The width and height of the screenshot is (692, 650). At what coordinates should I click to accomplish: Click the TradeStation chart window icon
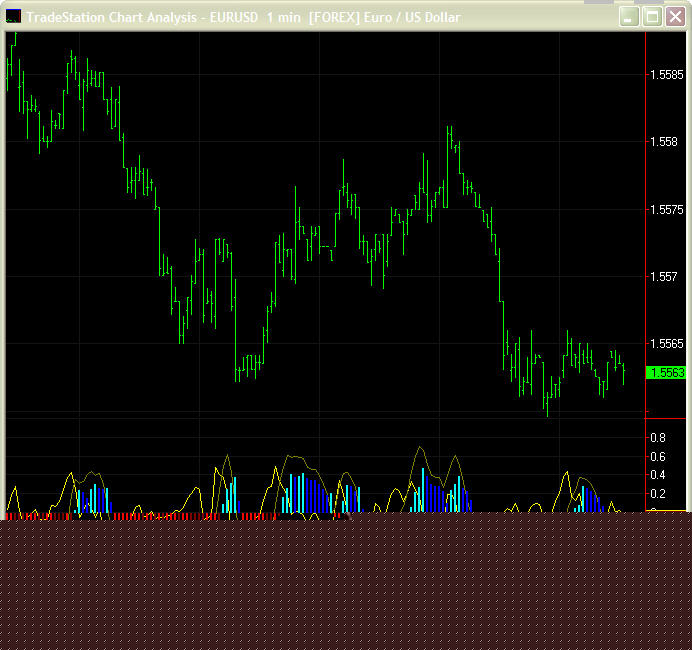tap(13, 17)
